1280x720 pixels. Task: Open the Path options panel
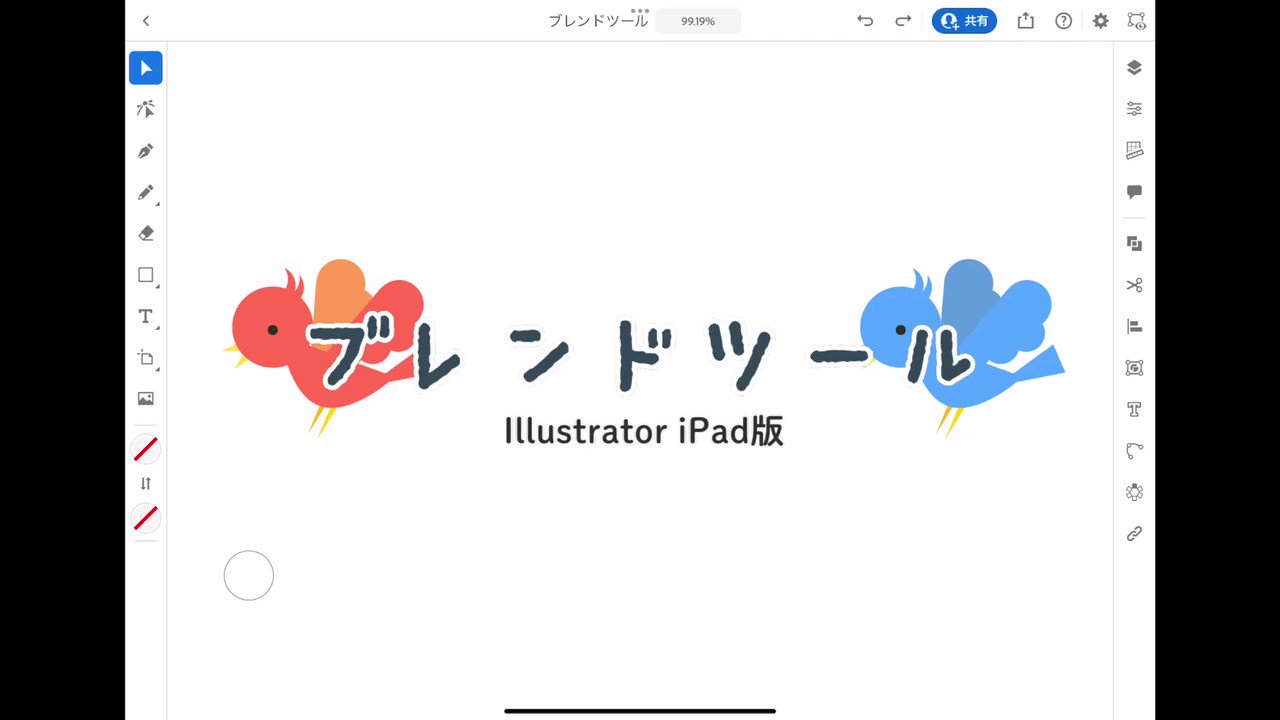click(x=1134, y=451)
